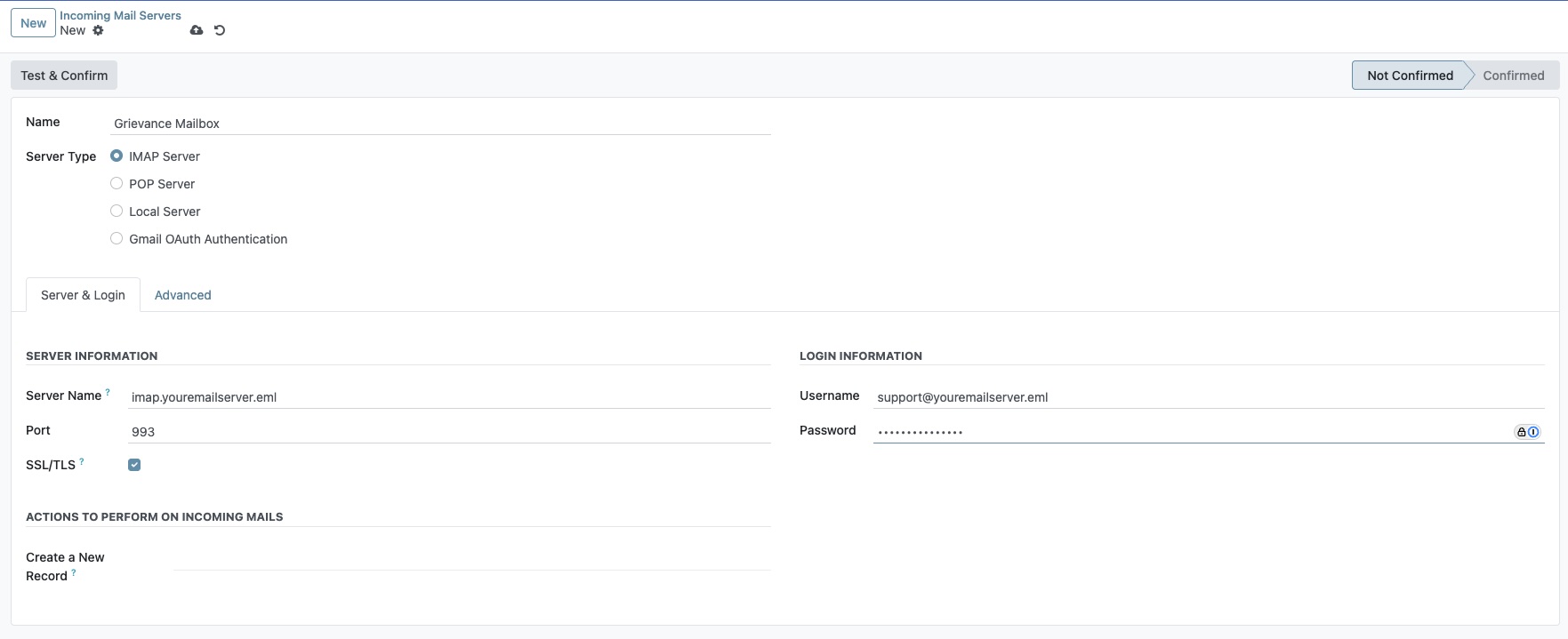The image size is (1568, 639).
Task: Select the Local Server radio option
Action: click(117, 211)
